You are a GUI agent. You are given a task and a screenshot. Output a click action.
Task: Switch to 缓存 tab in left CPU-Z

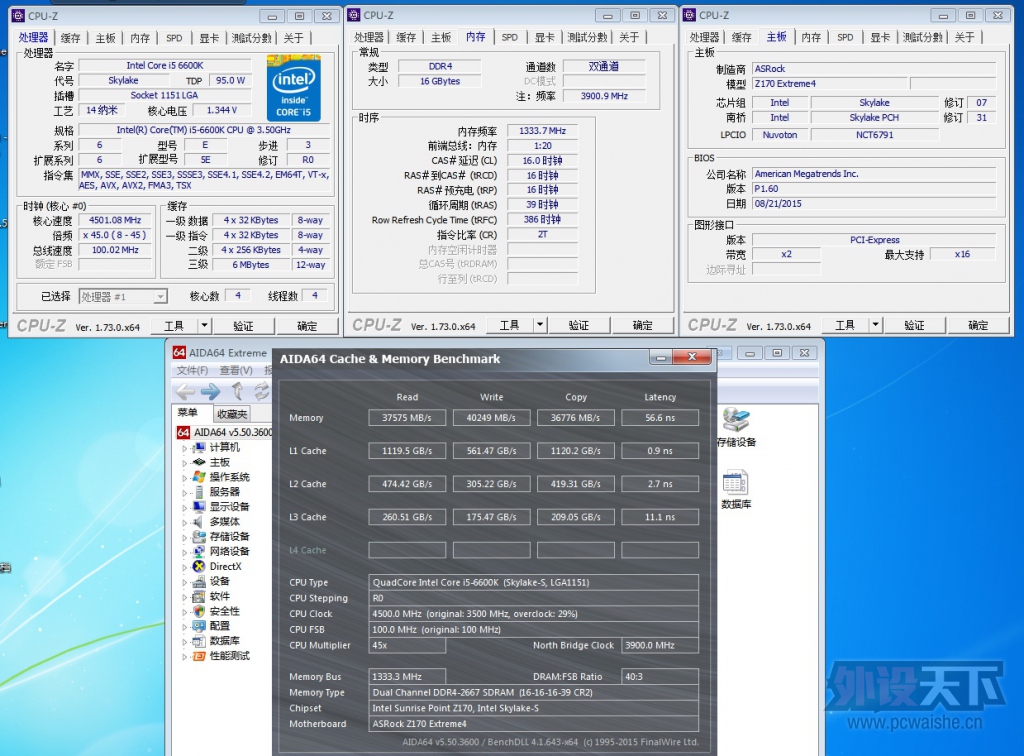[x=71, y=38]
